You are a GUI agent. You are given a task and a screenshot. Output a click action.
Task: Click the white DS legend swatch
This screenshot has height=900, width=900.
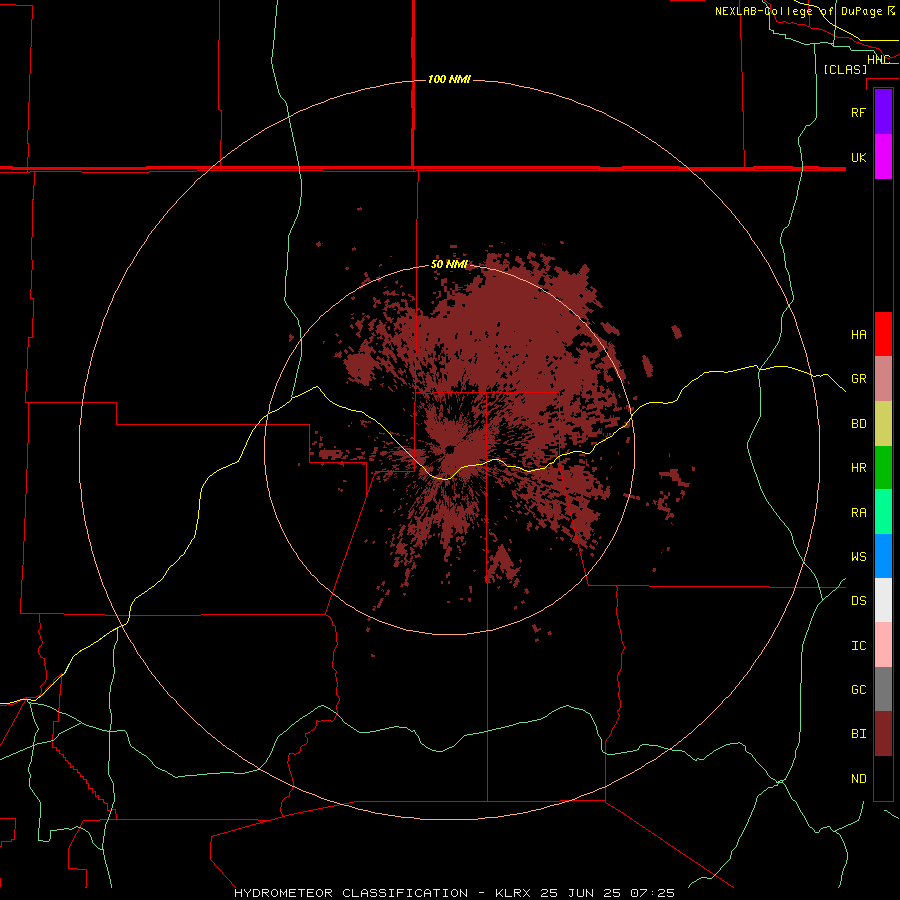pos(883,600)
